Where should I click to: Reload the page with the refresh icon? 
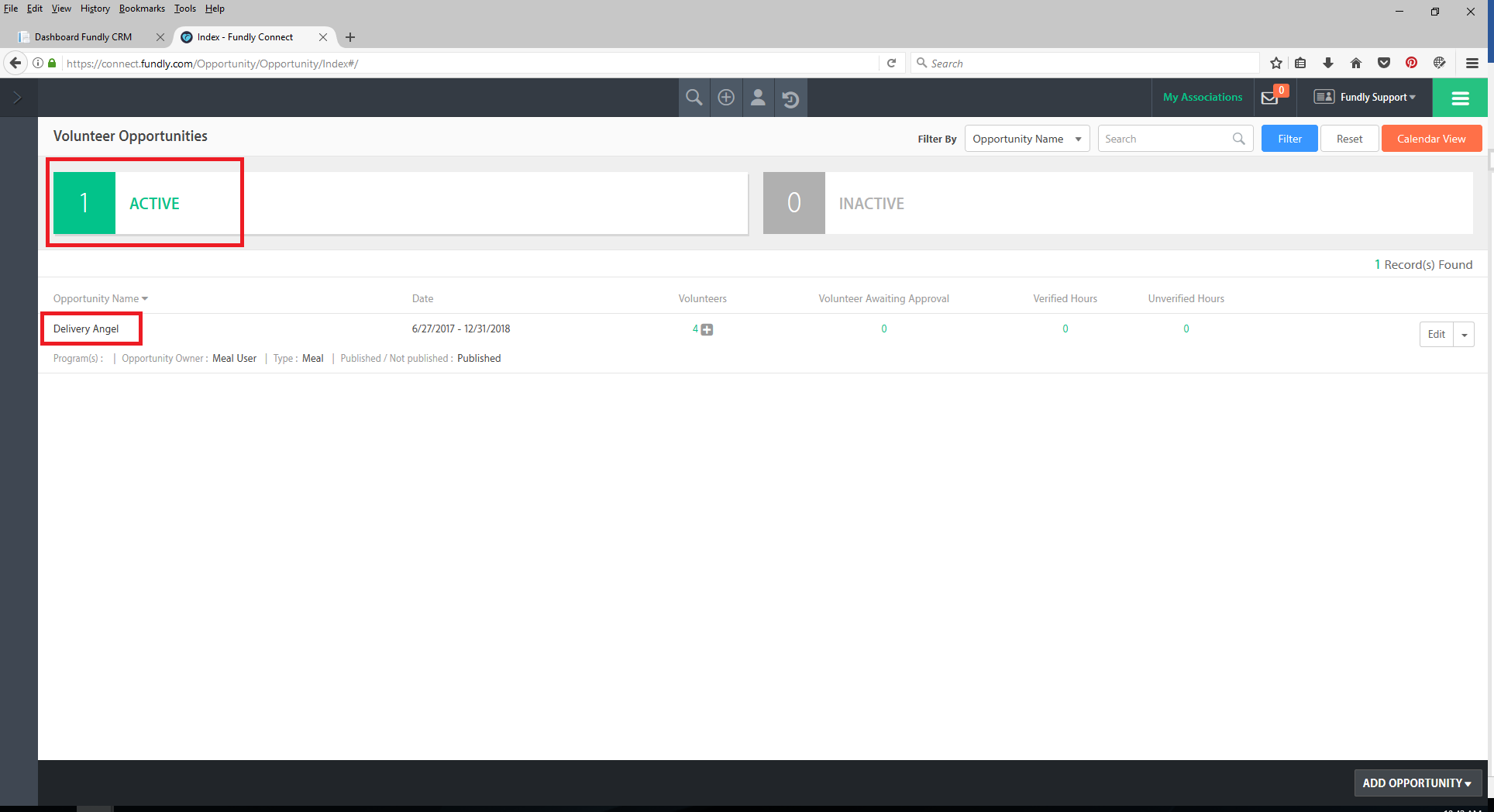coord(891,64)
